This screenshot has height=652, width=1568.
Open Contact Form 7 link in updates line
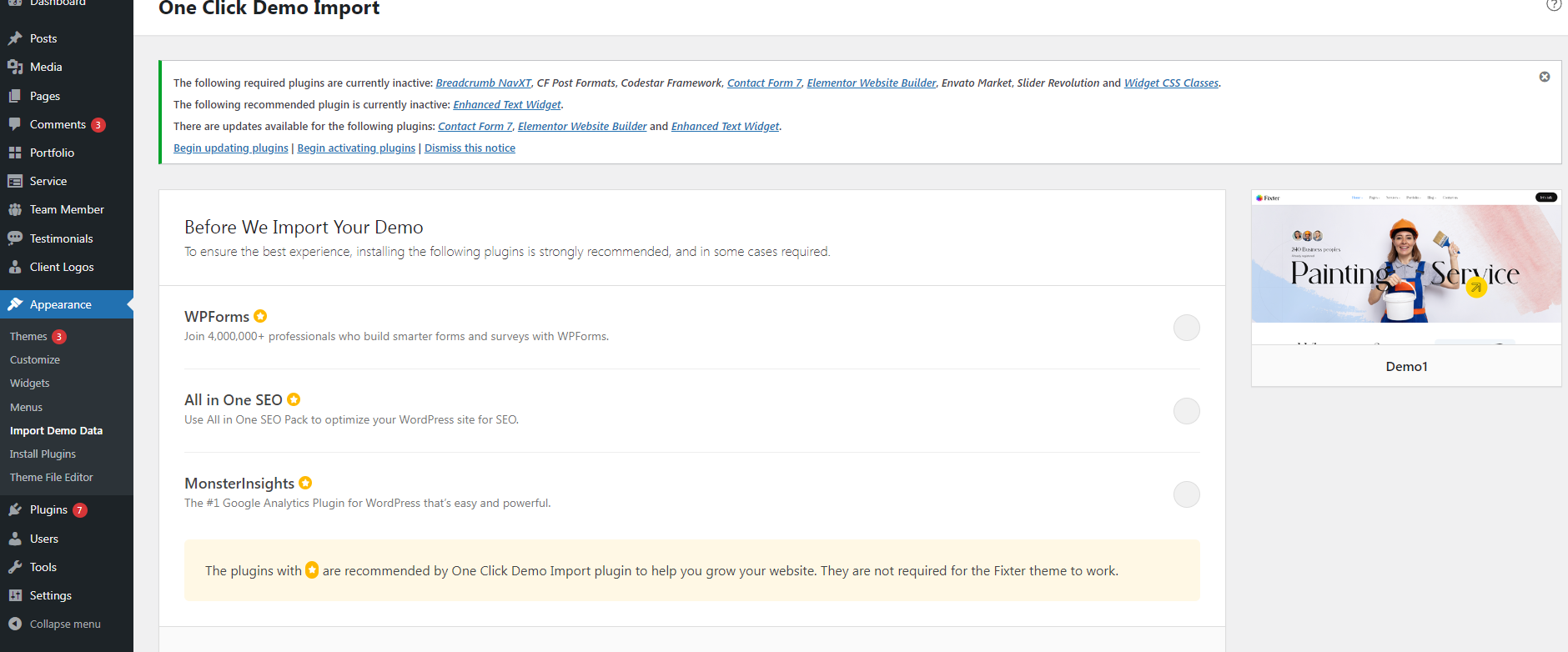(x=475, y=127)
